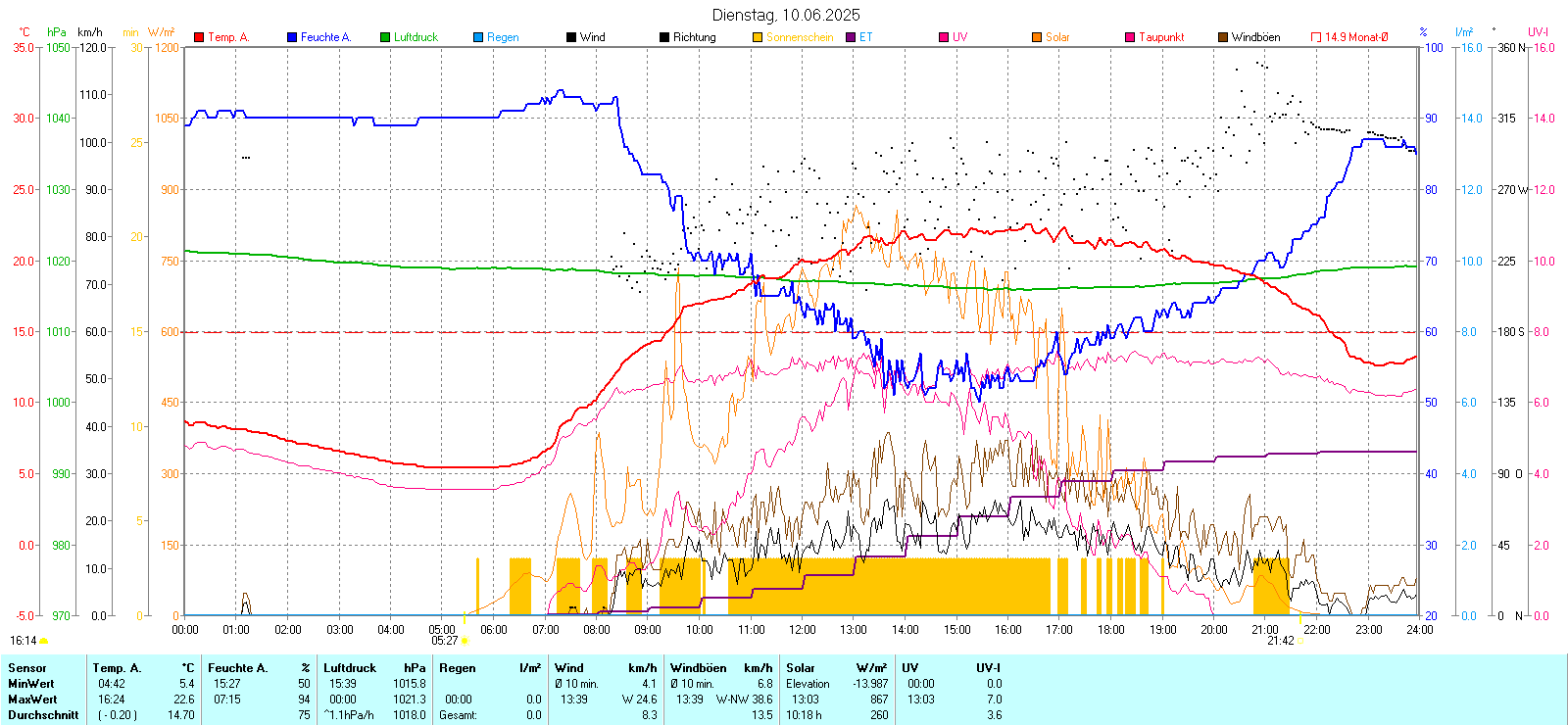Click the MaxWert row label
This screenshot has height=725, width=1568.
tap(32, 700)
